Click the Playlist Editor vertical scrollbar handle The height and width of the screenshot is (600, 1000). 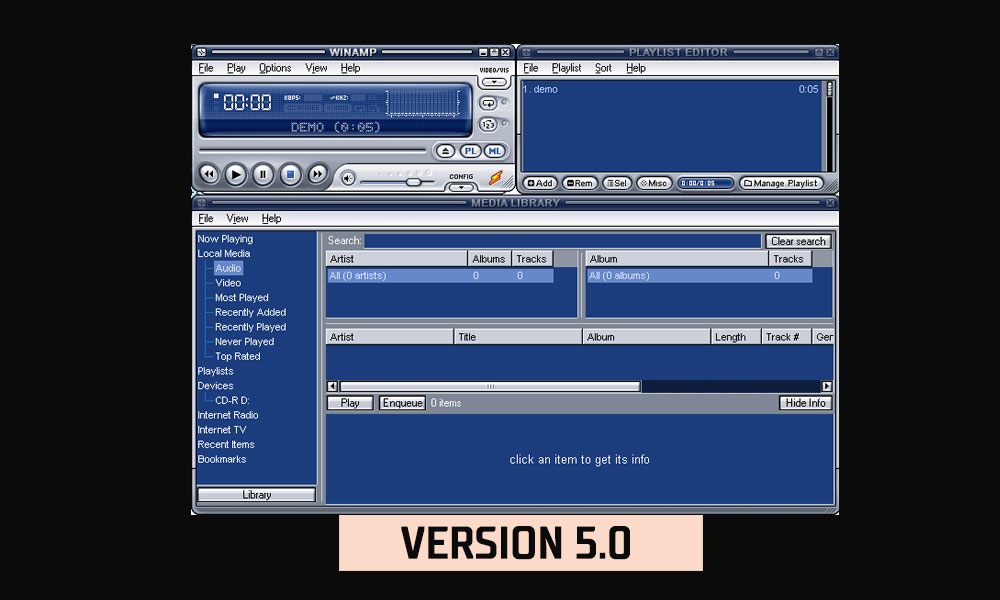pyautogui.click(x=830, y=89)
